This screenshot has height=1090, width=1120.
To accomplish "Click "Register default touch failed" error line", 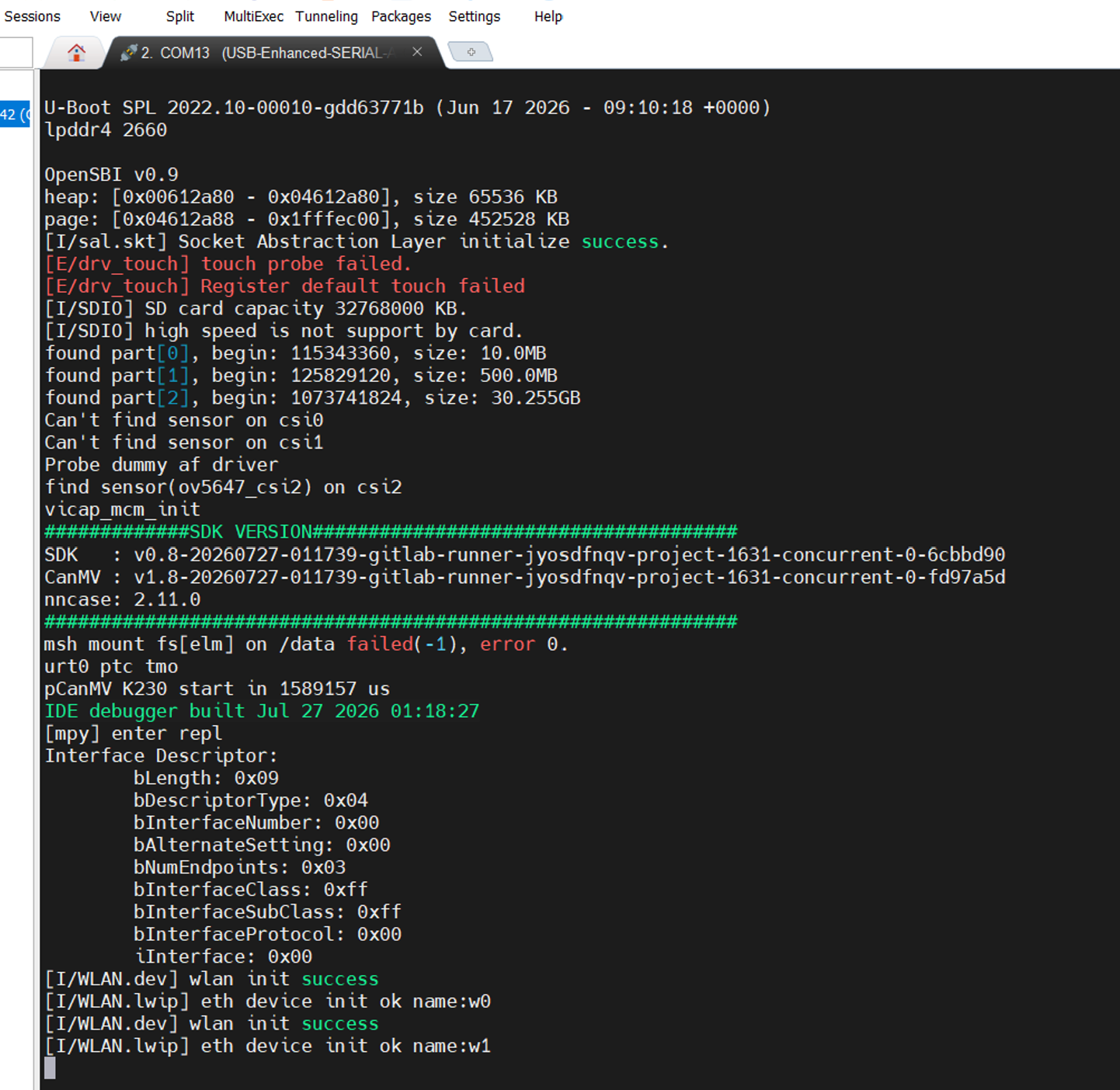I will tap(285, 286).
